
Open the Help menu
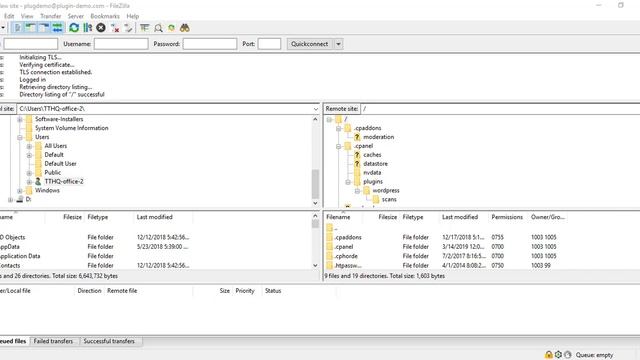point(133,16)
